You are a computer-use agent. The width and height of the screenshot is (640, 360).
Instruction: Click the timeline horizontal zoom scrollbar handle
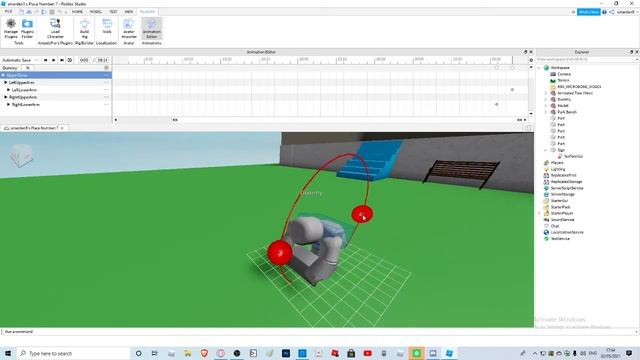point(175,120)
